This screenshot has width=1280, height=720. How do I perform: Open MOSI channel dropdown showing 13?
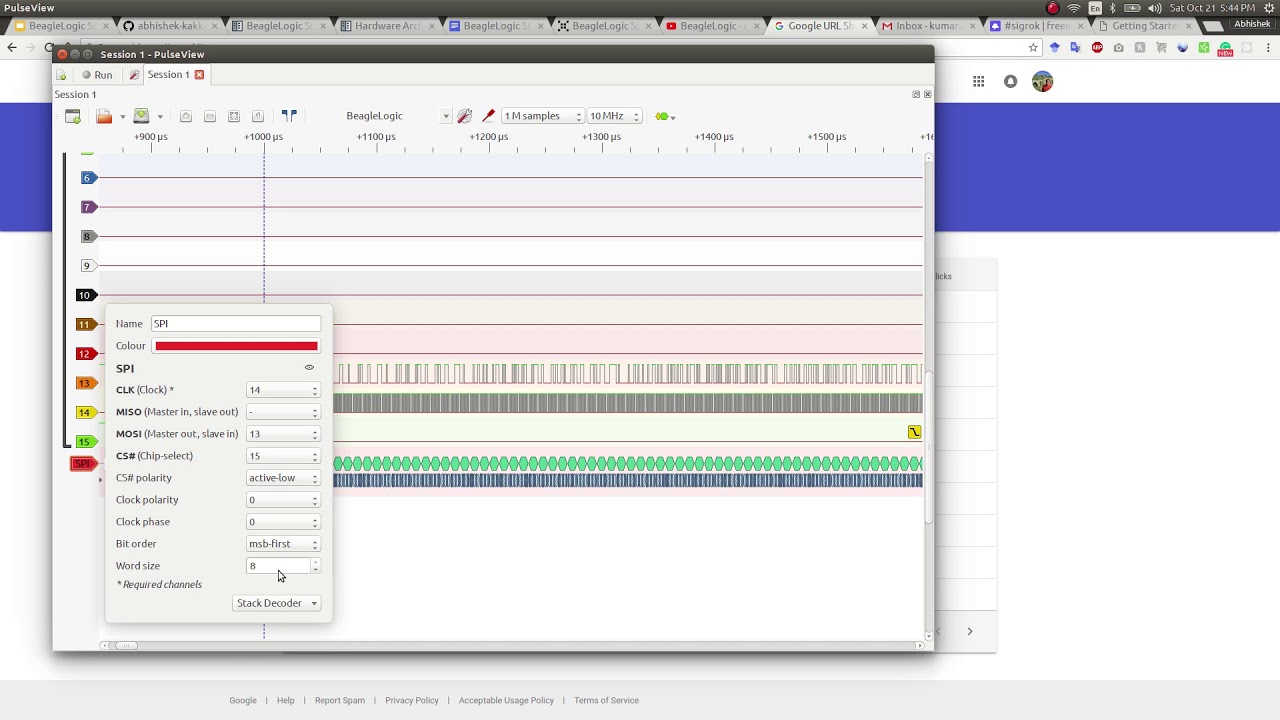(283, 434)
